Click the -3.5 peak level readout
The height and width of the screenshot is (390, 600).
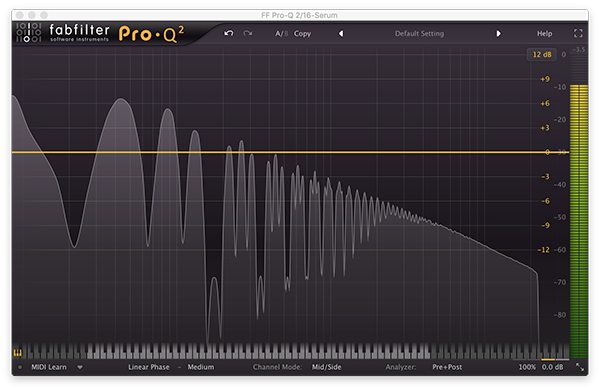click(x=579, y=49)
